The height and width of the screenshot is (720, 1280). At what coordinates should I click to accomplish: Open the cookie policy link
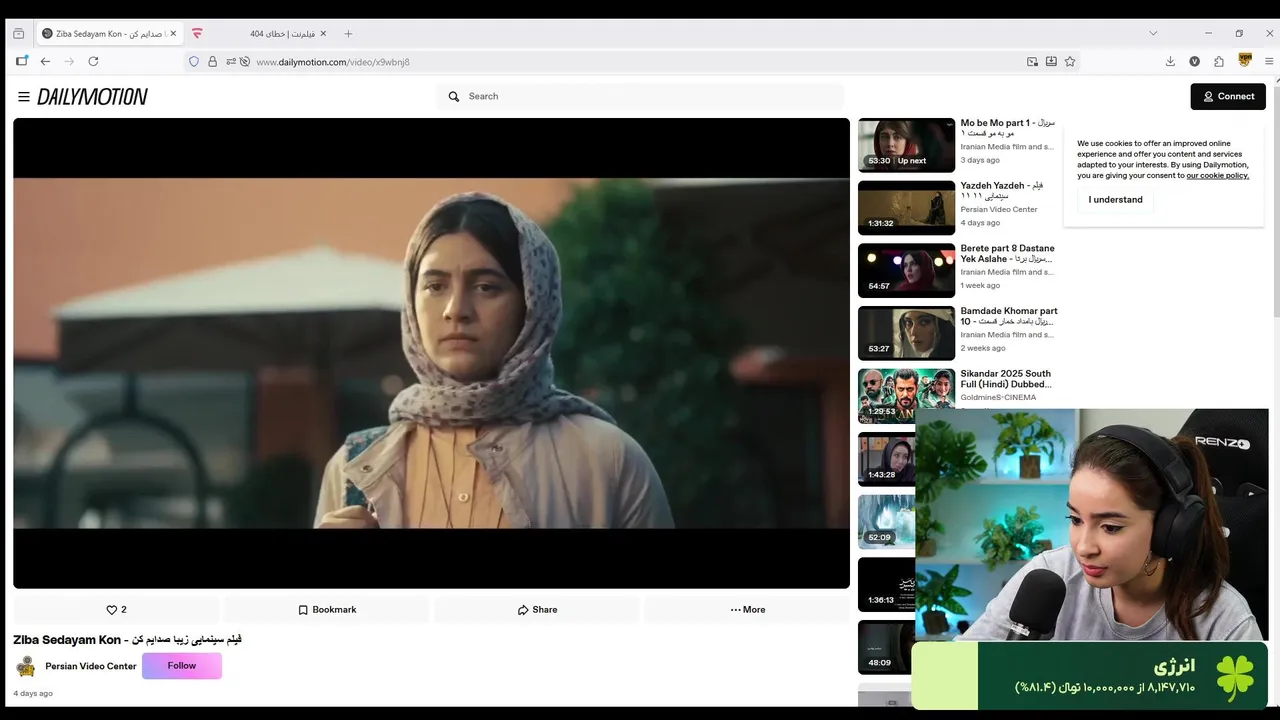pyautogui.click(x=1217, y=176)
